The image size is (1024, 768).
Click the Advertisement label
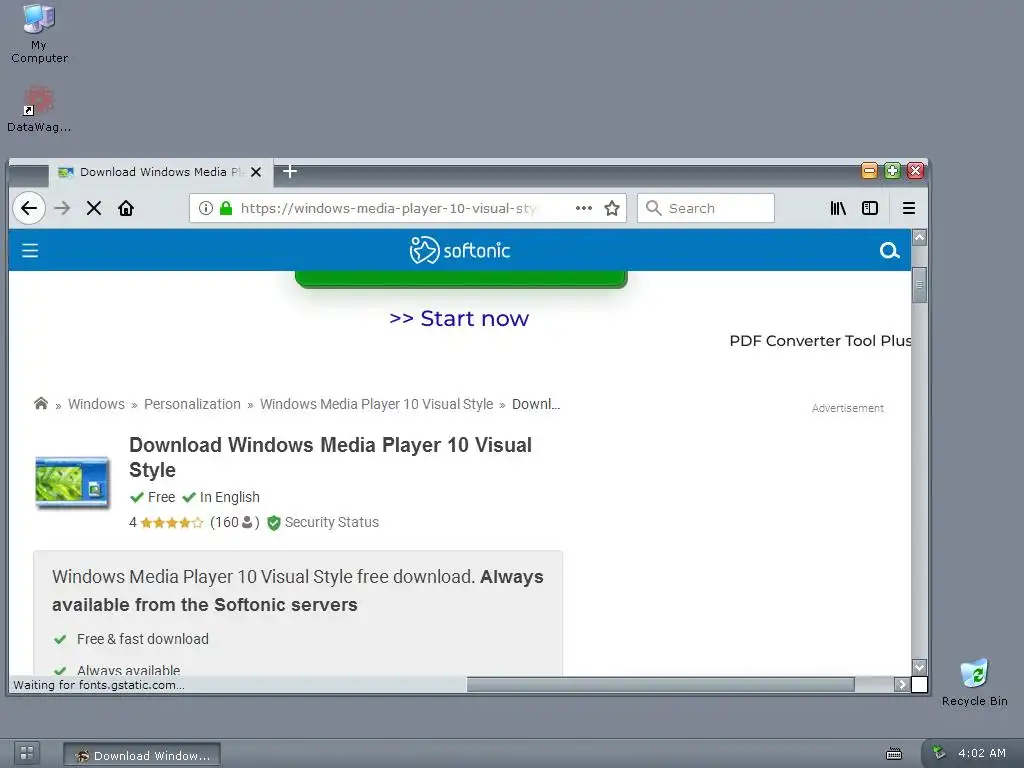(x=848, y=408)
